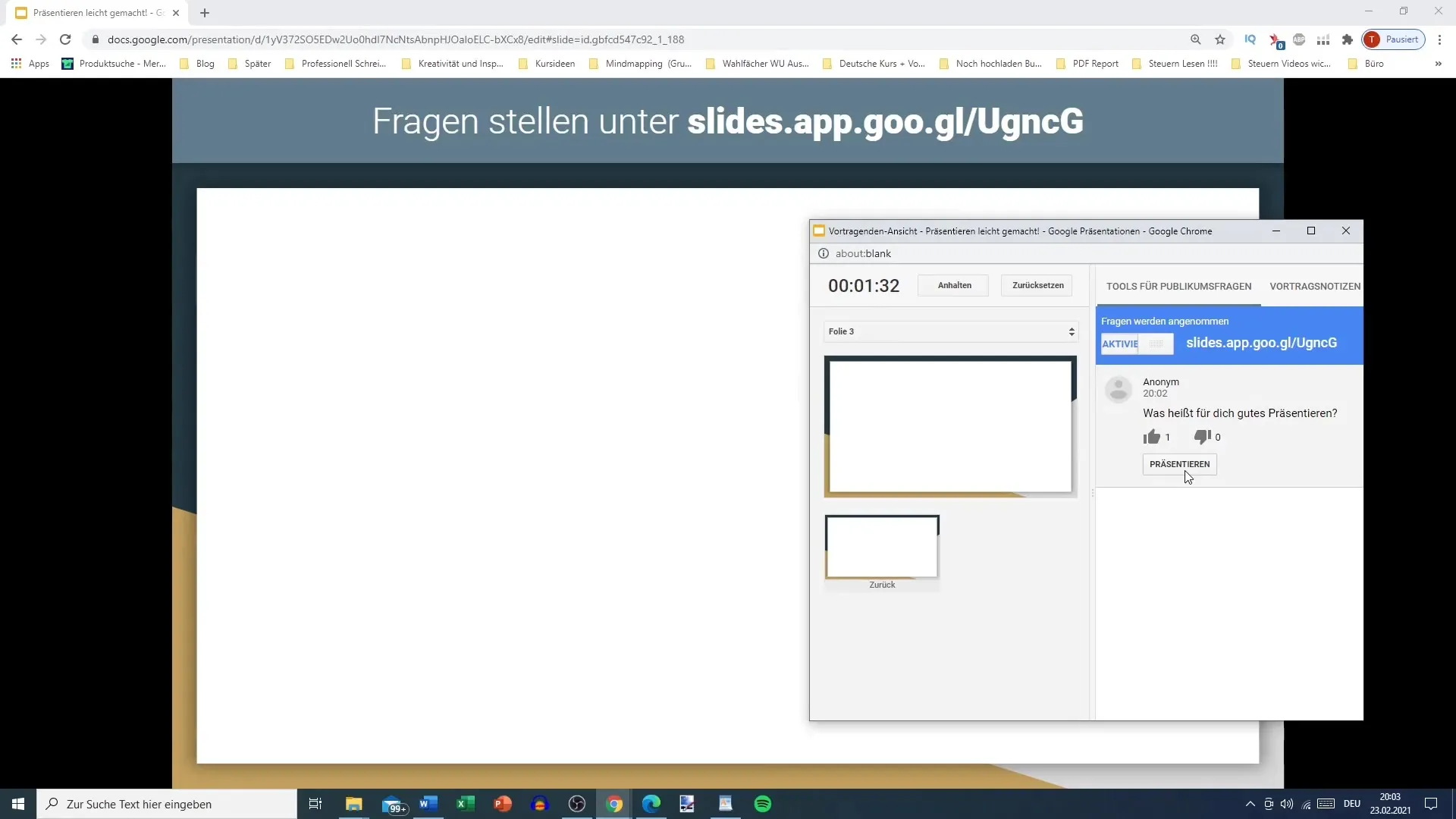Click slides.app.goo.gl/UgncG link in presenter view

(x=1261, y=343)
